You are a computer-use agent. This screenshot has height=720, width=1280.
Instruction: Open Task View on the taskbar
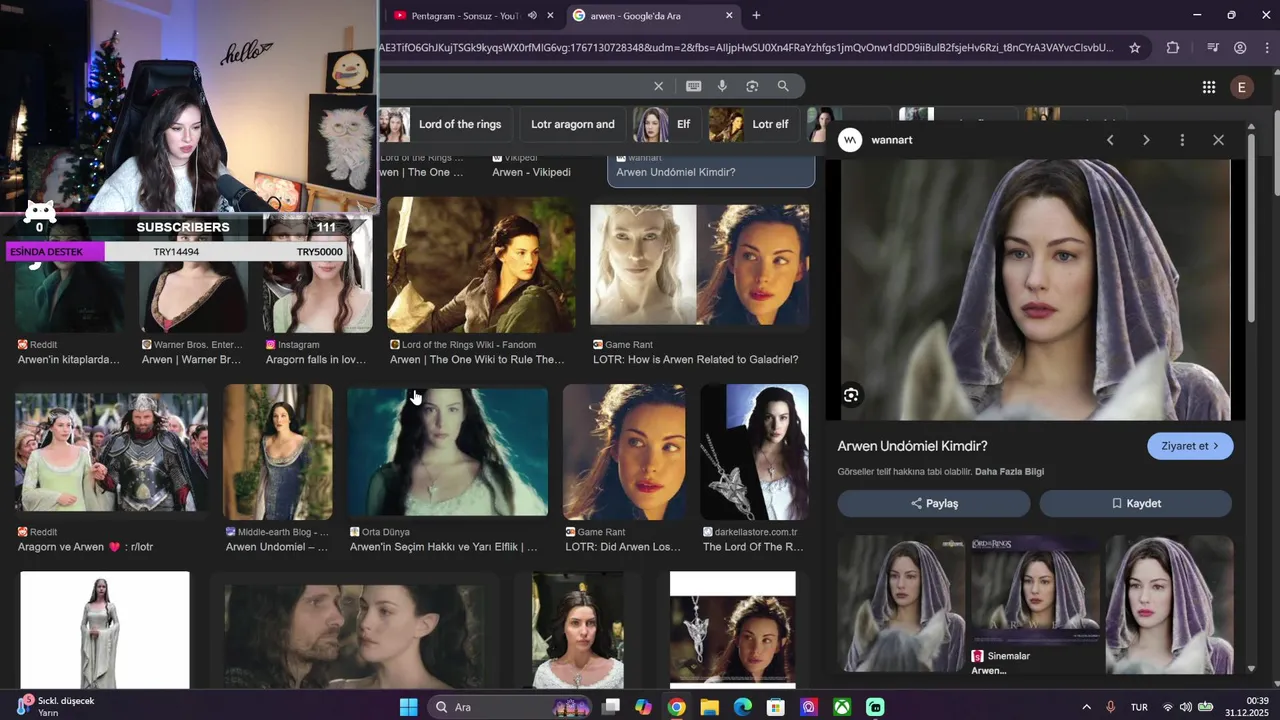click(610, 707)
